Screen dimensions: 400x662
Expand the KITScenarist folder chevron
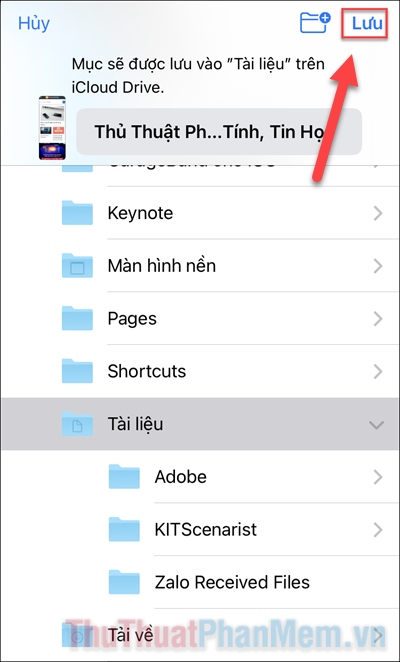378,530
